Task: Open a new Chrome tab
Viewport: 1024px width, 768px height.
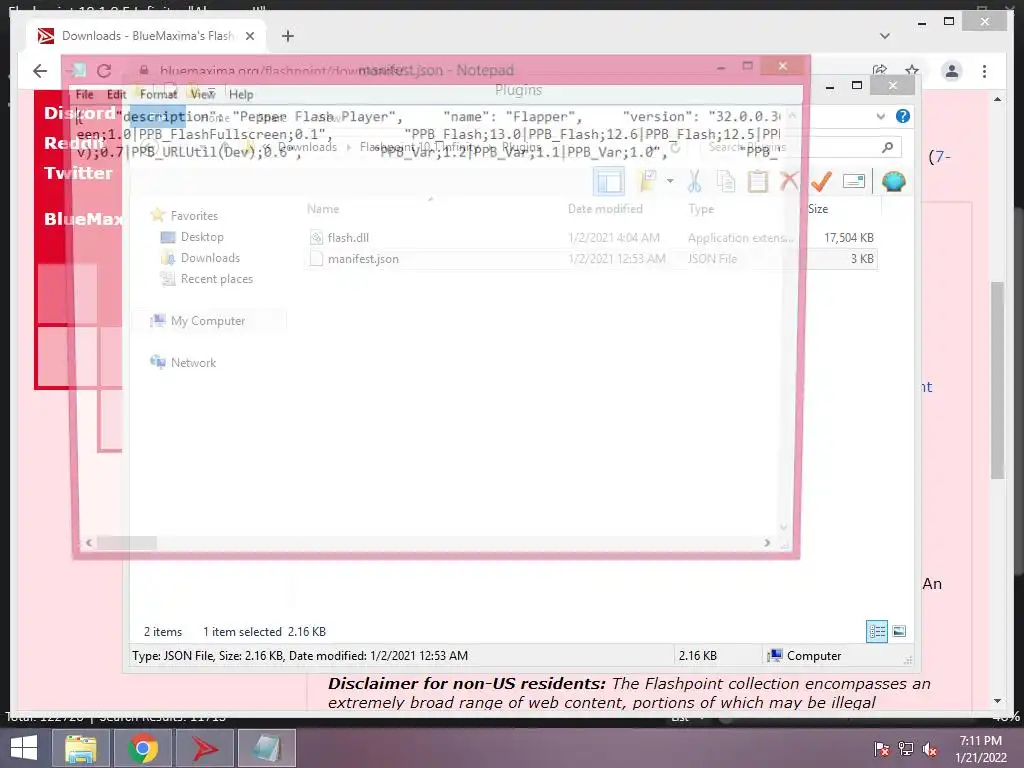Action: 287,36
